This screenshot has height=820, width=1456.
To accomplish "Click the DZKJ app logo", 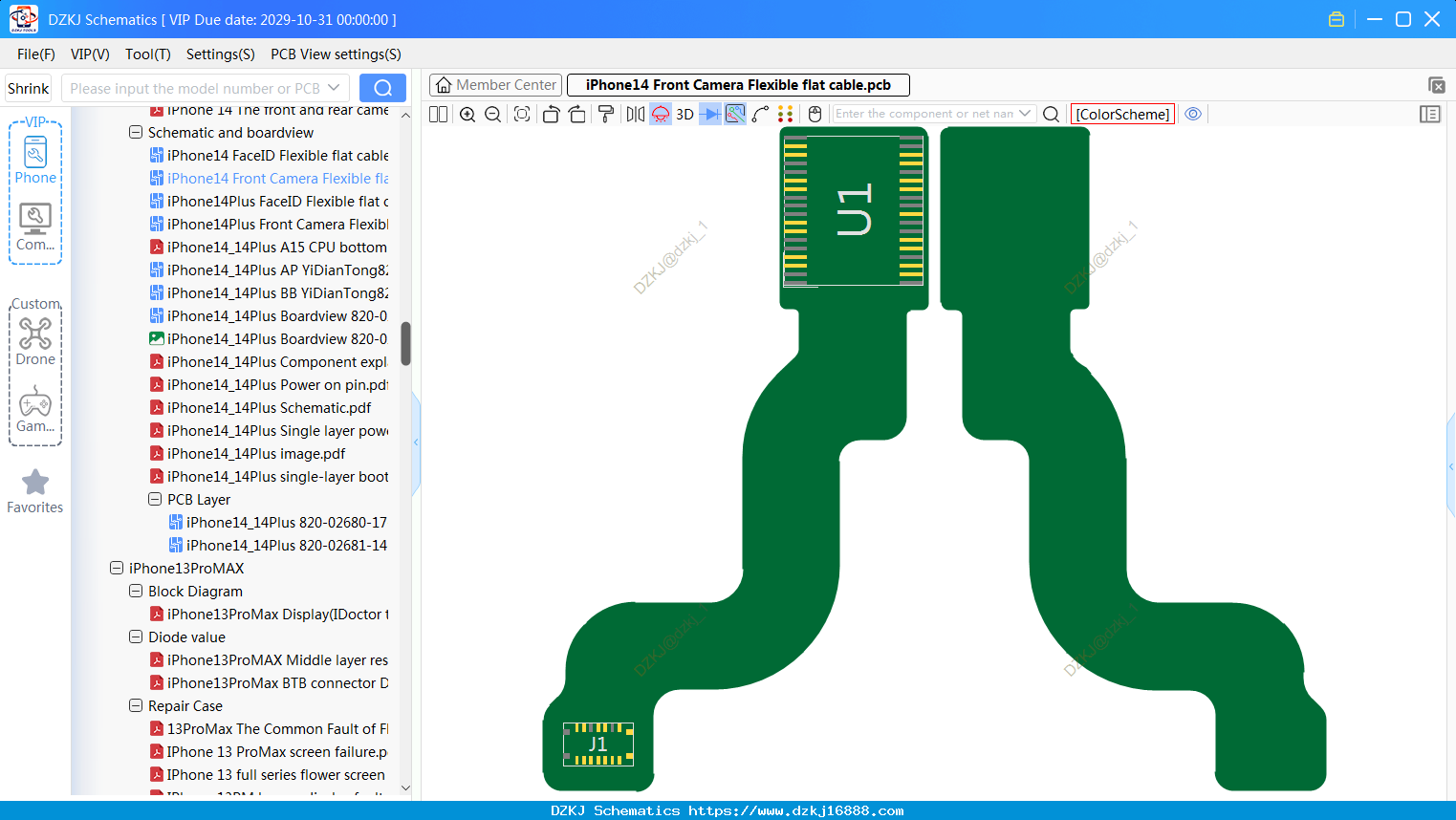I will point(23,19).
